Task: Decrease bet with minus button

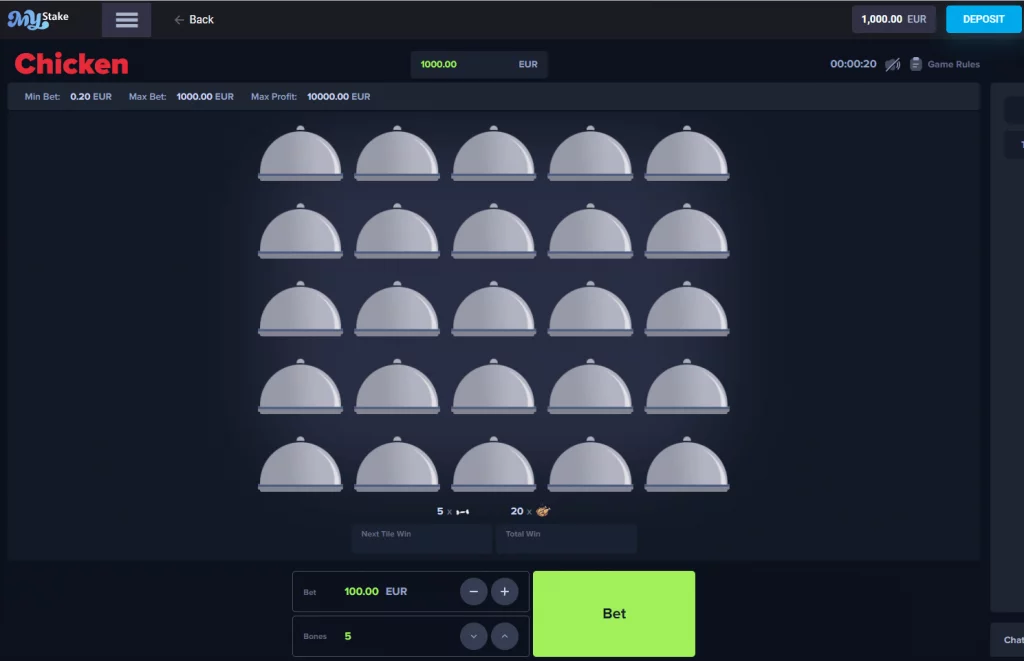Action: click(x=474, y=592)
